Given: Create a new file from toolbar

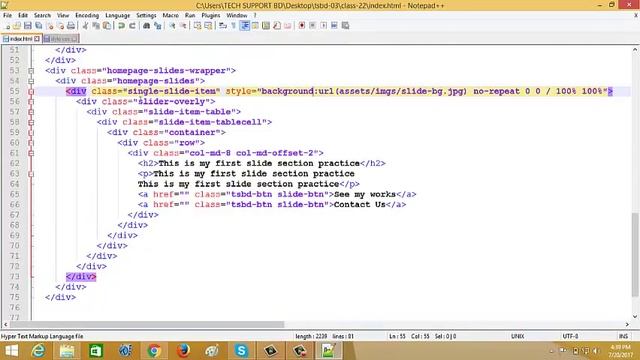Looking at the screenshot, I should pyautogui.click(x=7, y=26).
